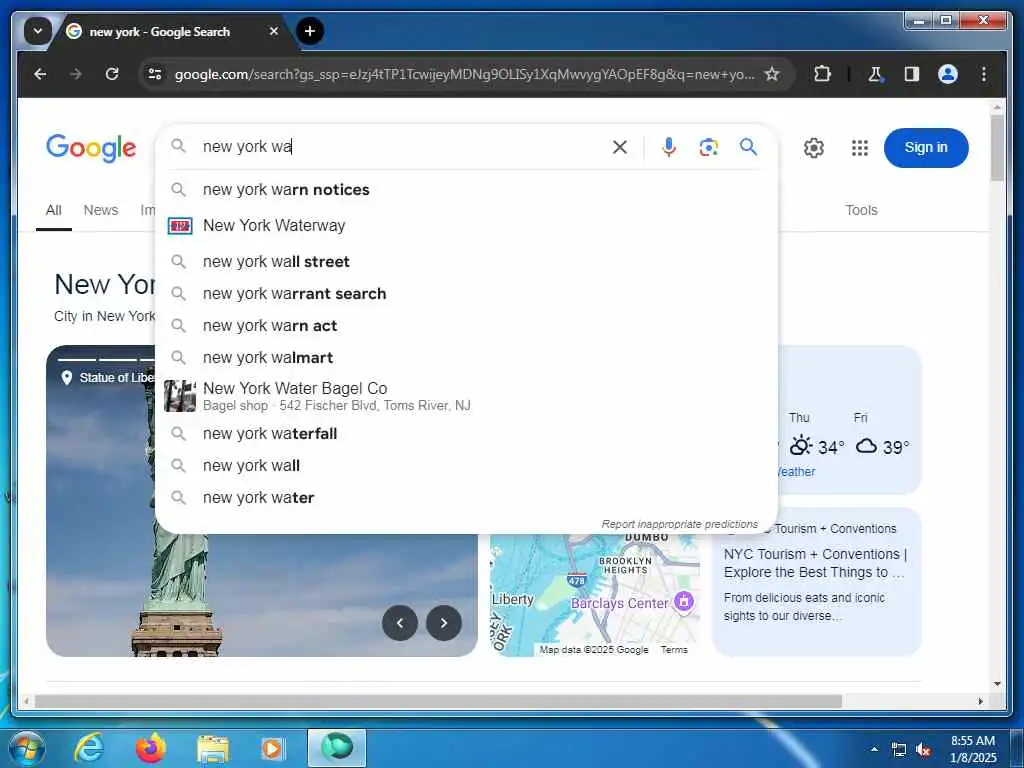1024x768 pixels.
Task: Select suggestion 'new york warrant search'
Action: tap(466, 293)
